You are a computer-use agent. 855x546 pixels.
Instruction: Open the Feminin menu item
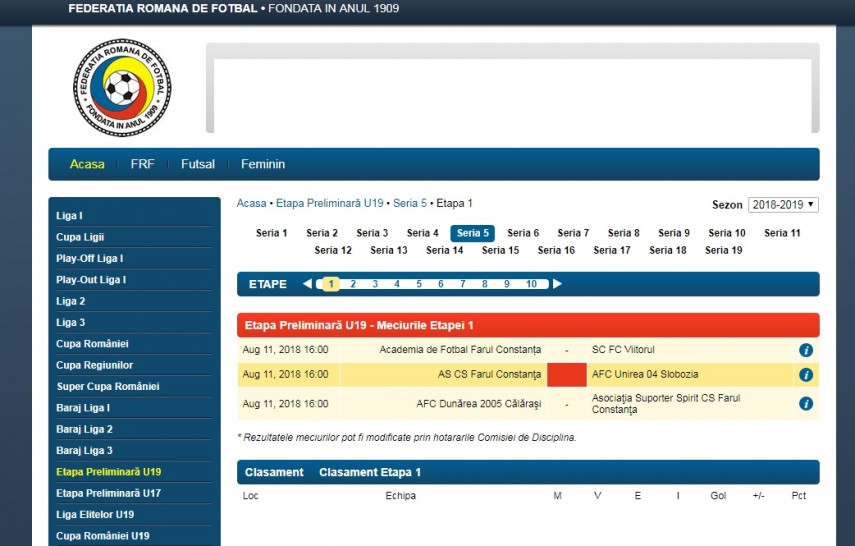point(262,164)
